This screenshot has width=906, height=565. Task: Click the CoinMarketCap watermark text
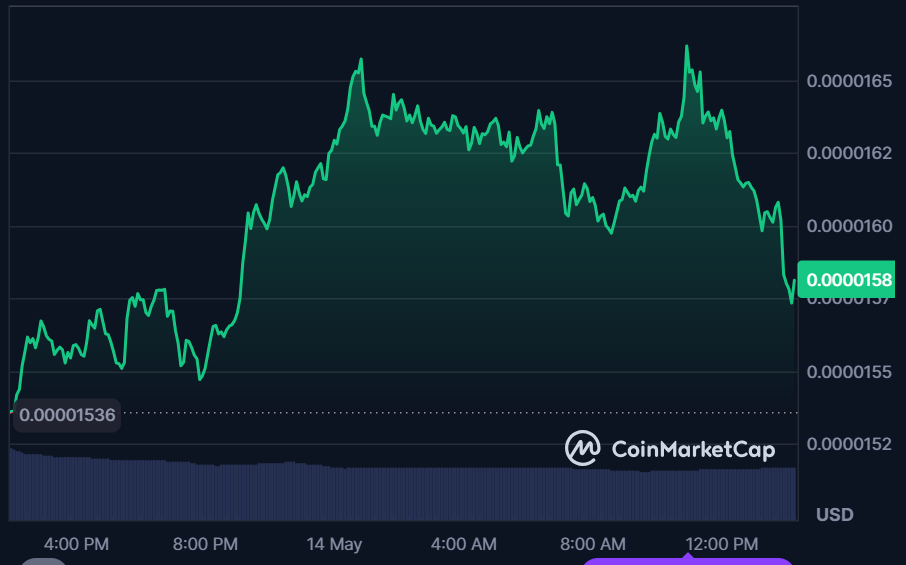tap(693, 449)
